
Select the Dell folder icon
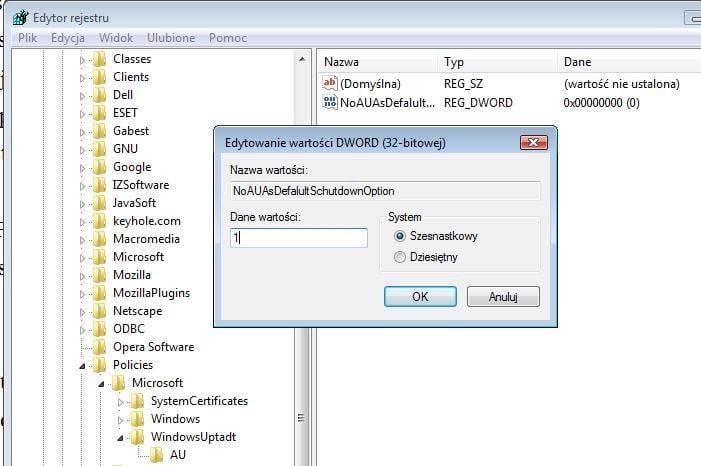99,95
